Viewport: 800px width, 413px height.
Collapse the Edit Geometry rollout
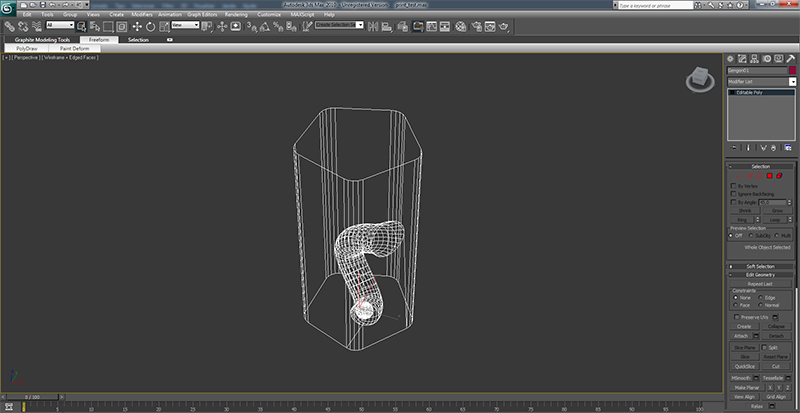(760, 275)
